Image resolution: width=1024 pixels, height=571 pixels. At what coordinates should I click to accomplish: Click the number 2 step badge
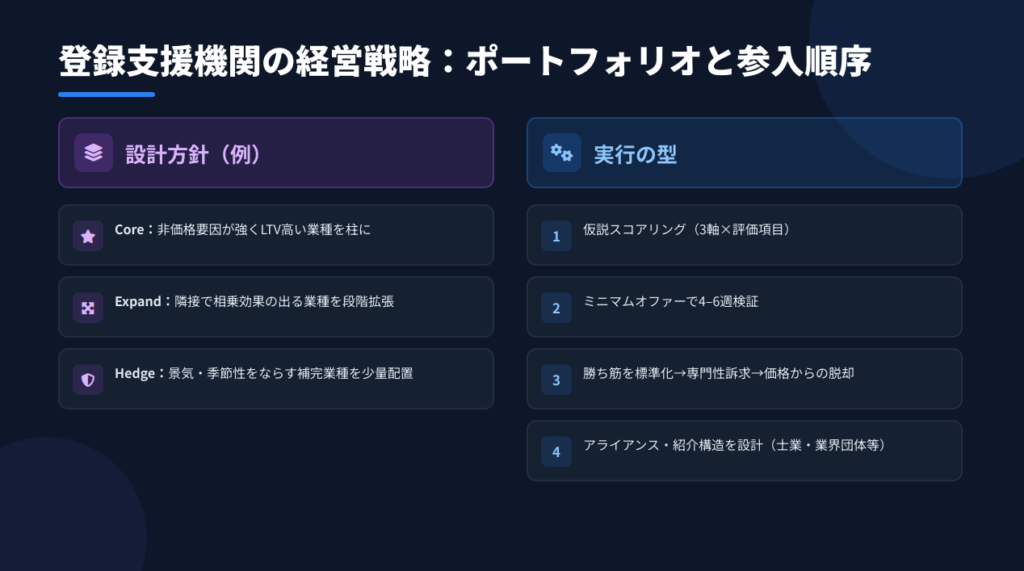(x=556, y=308)
